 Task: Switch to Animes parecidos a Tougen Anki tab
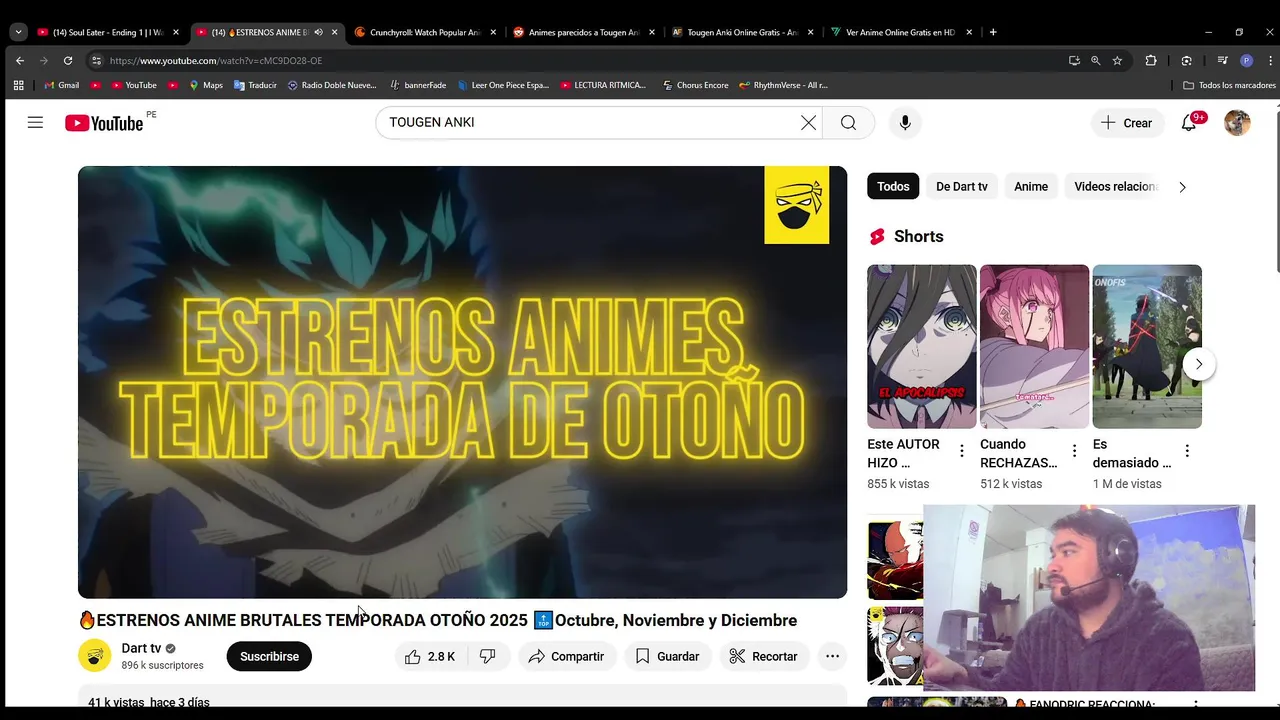583,32
